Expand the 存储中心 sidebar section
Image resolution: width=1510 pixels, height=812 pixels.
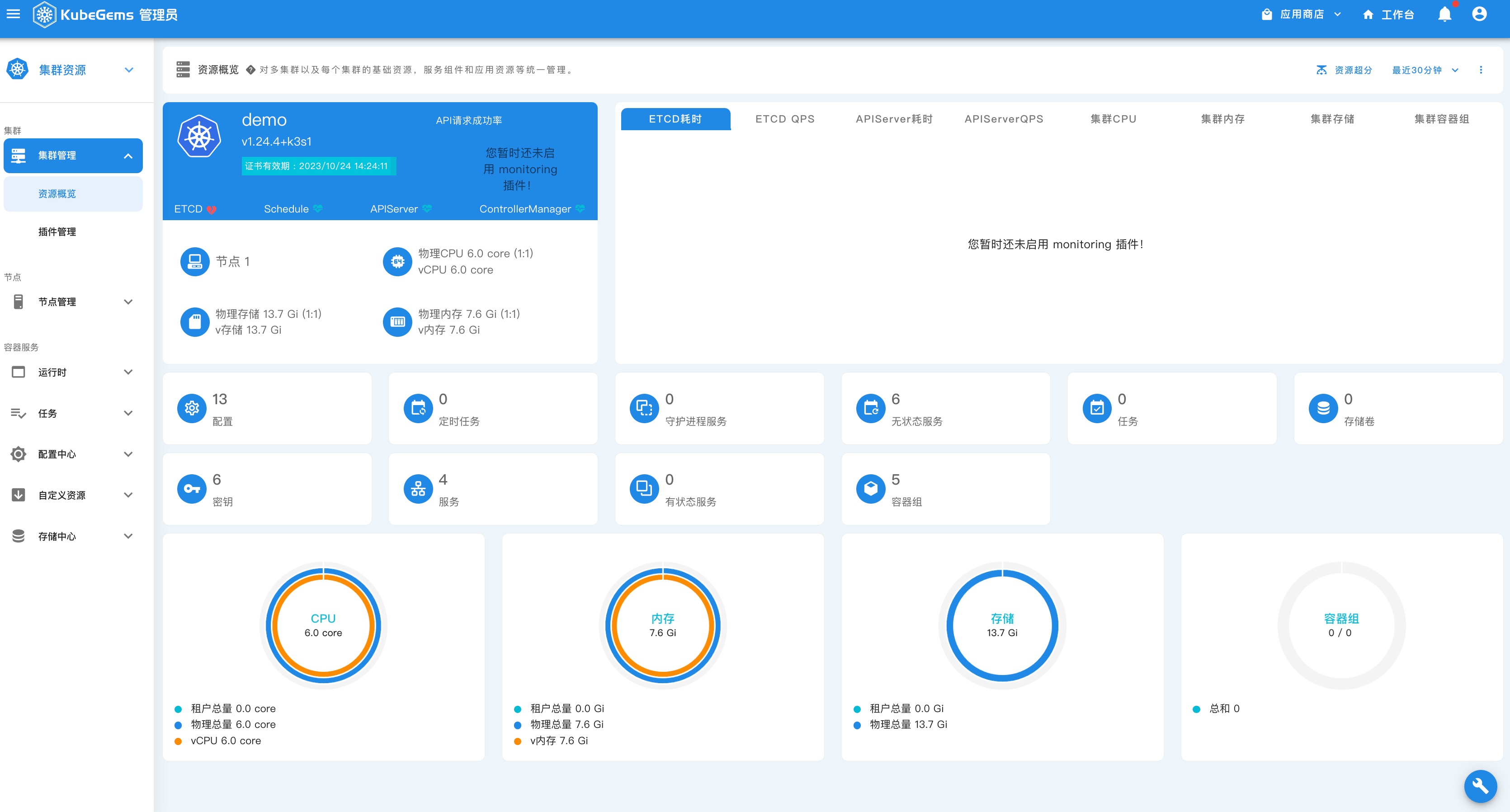(128, 537)
